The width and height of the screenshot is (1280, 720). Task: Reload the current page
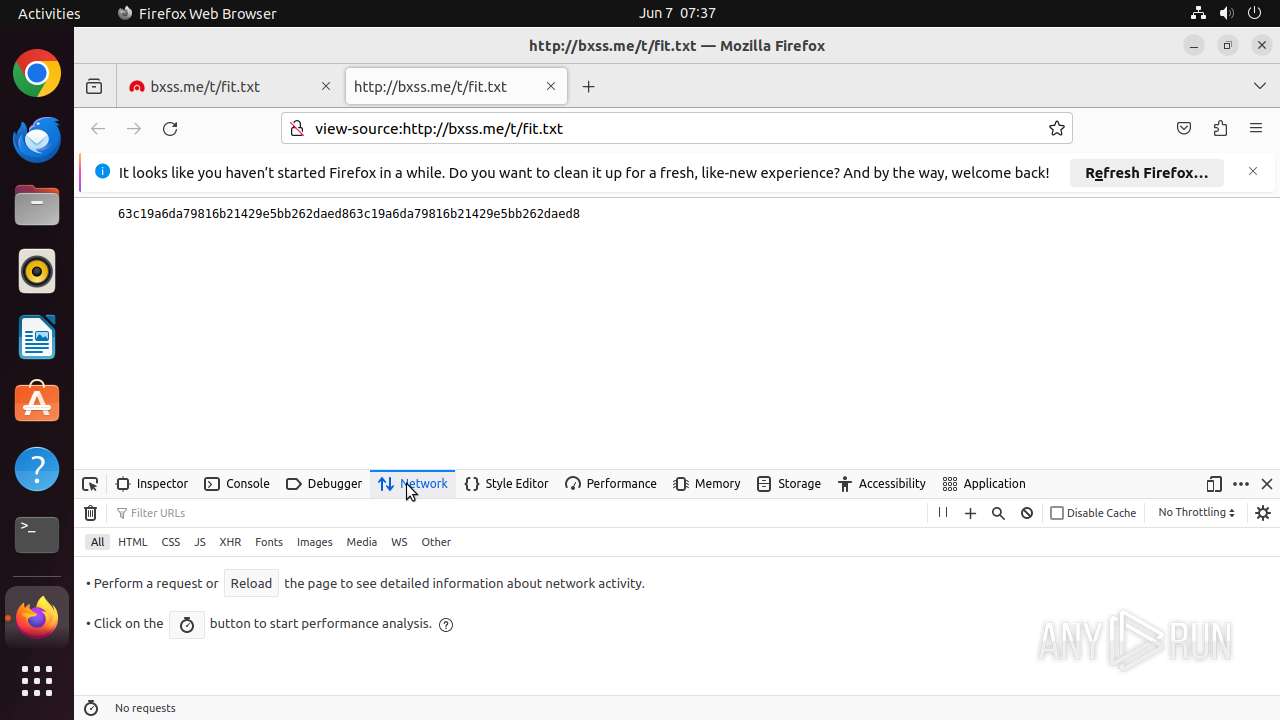coord(170,129)
